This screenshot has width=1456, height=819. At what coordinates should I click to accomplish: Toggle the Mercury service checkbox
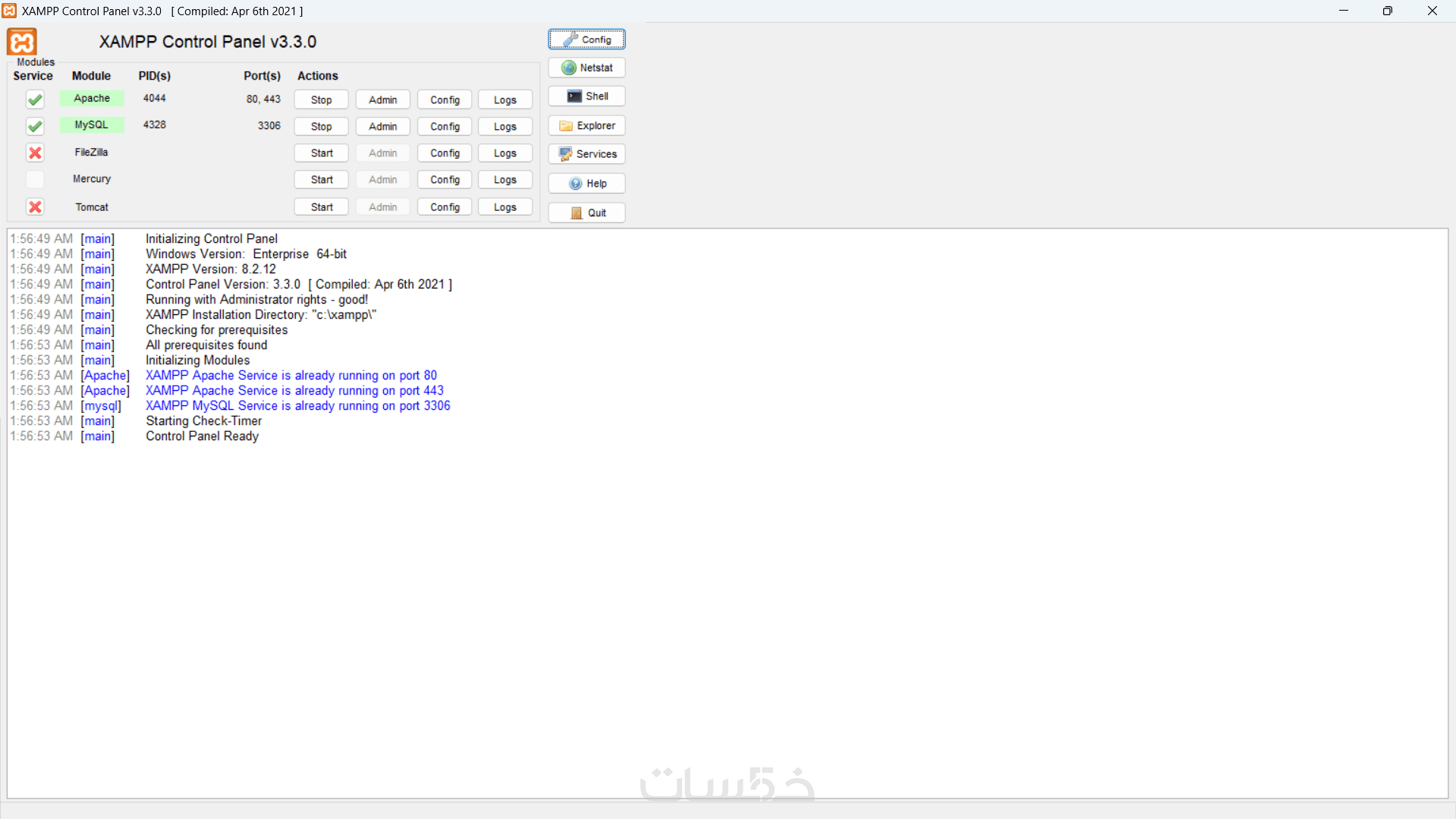click(x=35, y=179)
